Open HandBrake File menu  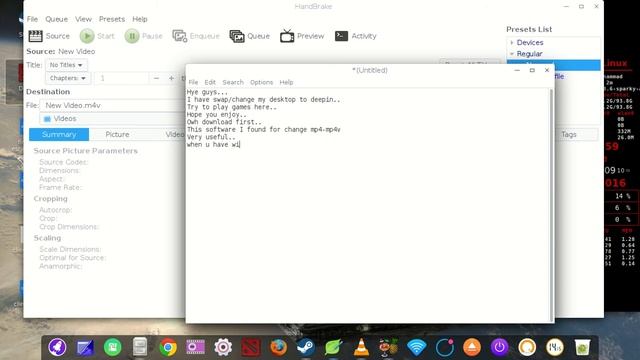coord(32,19)
